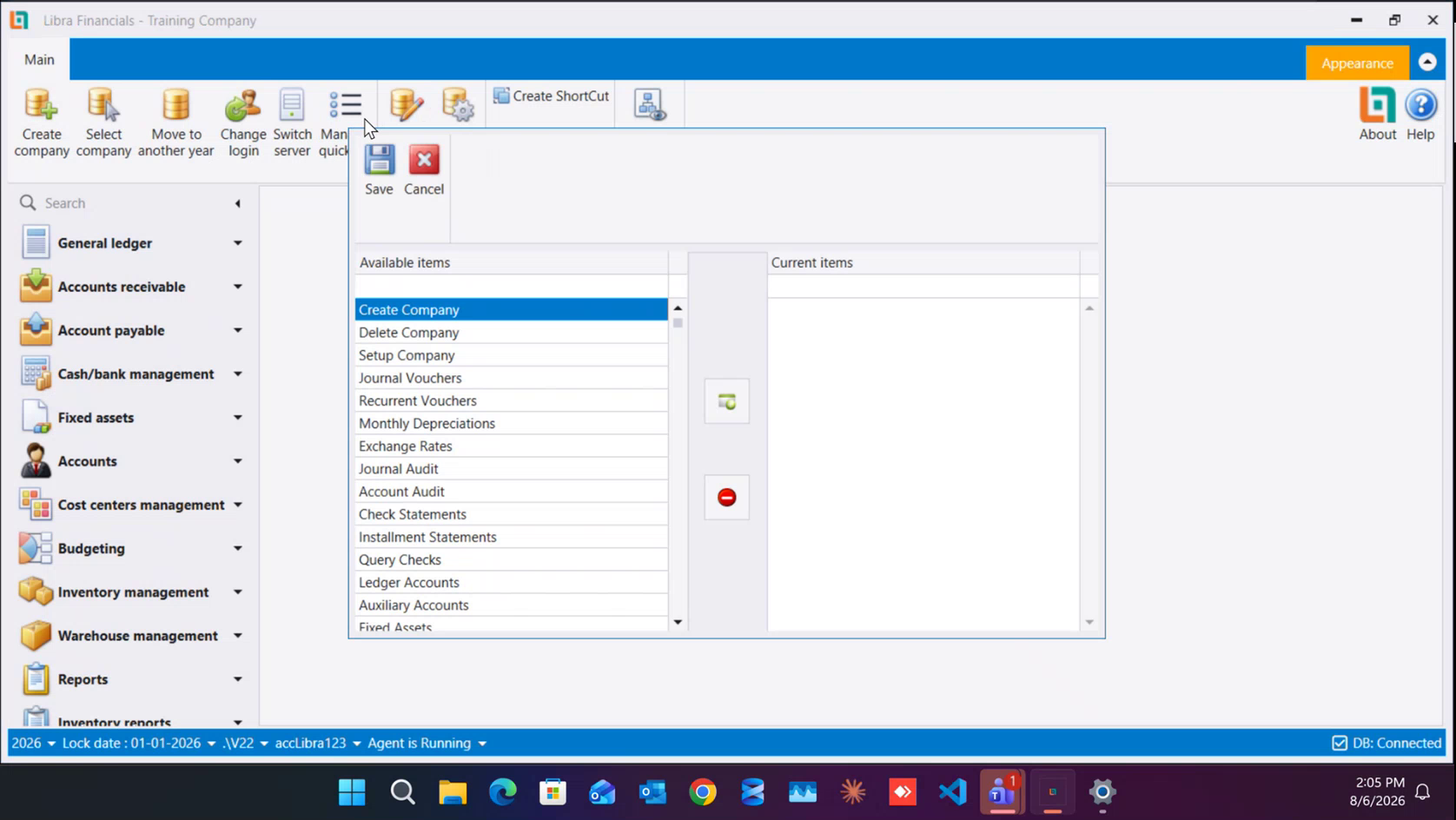Click the database settings gear icon
Screen dimensions: 1456x820
tap(458, 105)
